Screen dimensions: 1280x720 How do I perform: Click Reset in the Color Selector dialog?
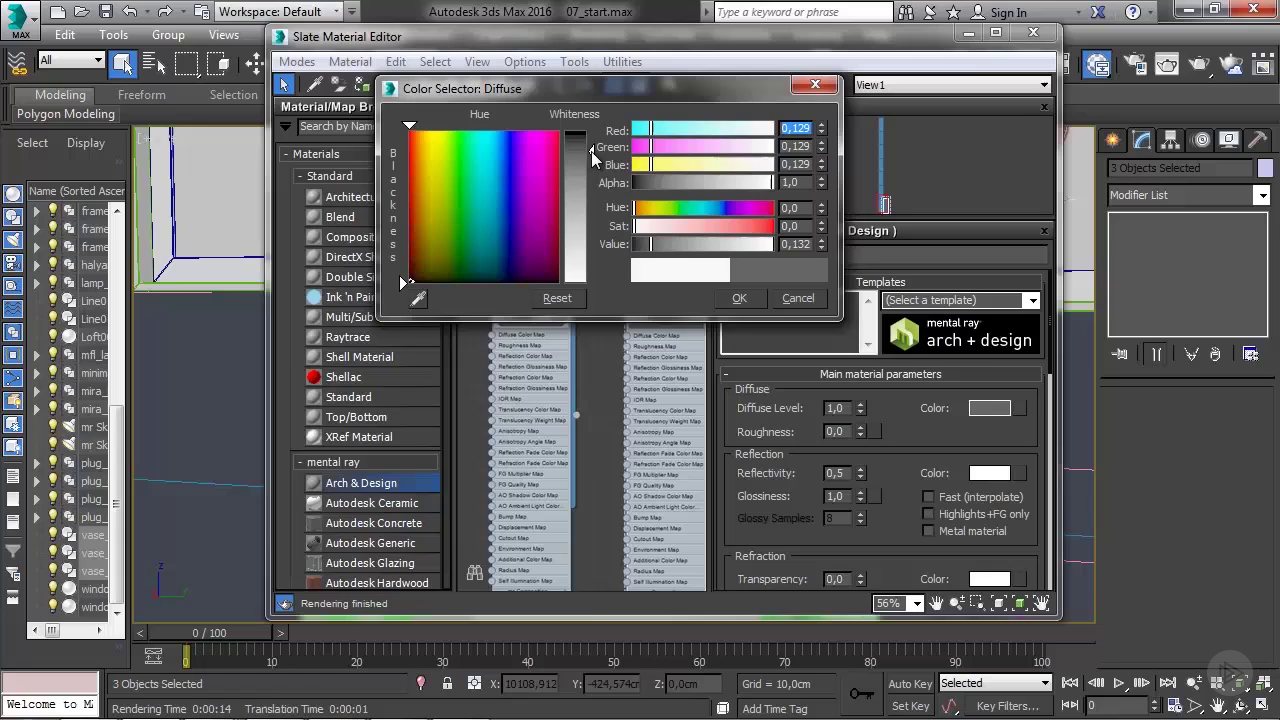point(557,298)
